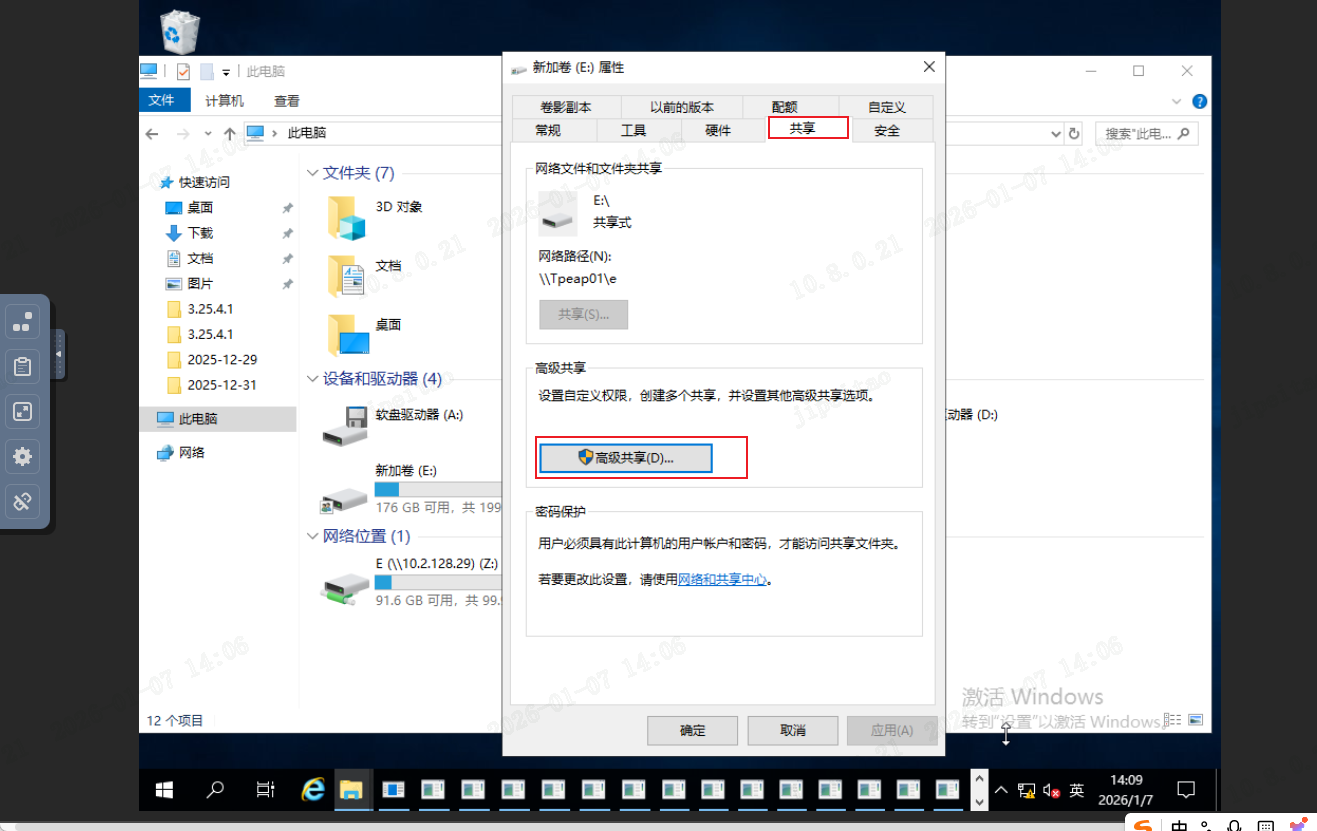Click the refresh button beside address bar
This screenshot has width=1317, height=831.
pos(1075,133)
